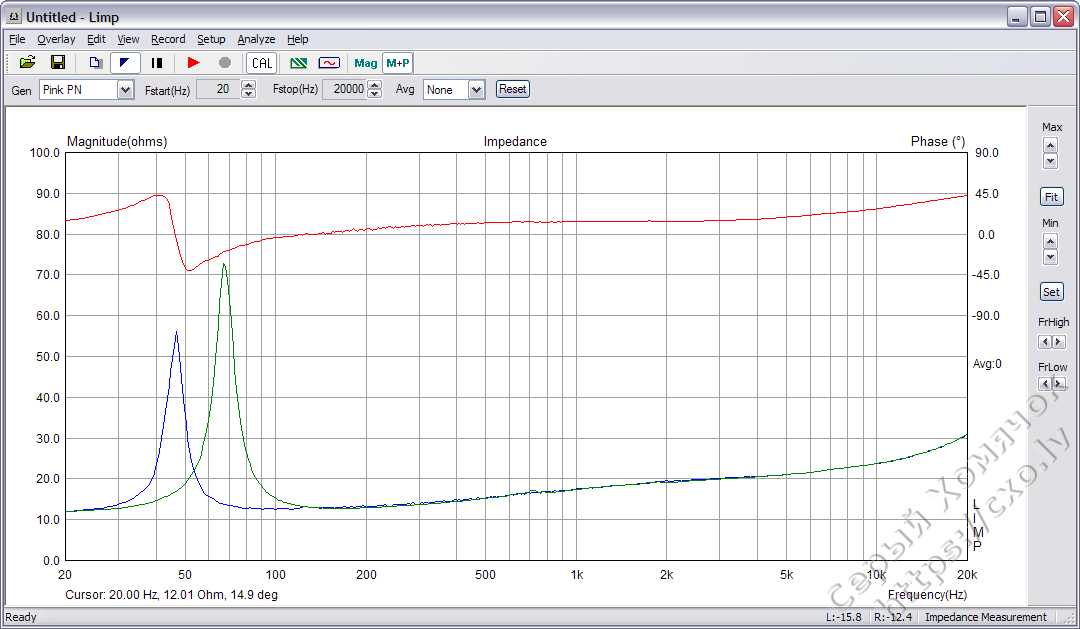Open the Avg averaging dropdown

pyautogui.click(x=477, y=89)
